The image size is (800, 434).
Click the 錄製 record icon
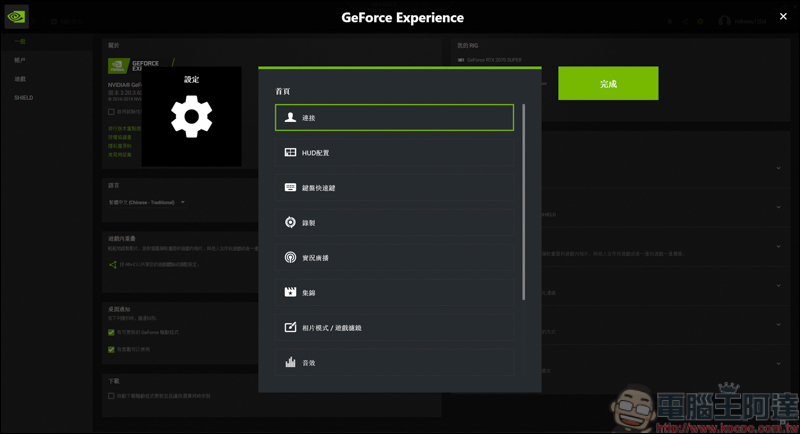click(x=290, y=223)
